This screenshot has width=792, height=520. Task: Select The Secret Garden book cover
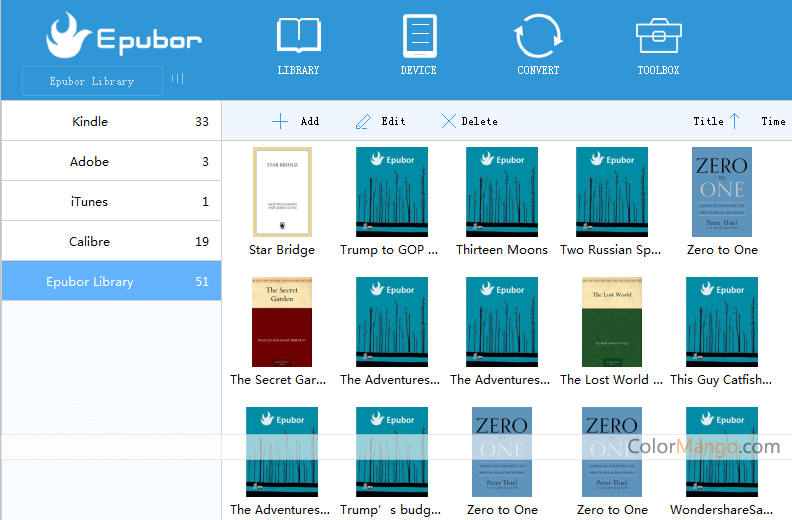282,322
